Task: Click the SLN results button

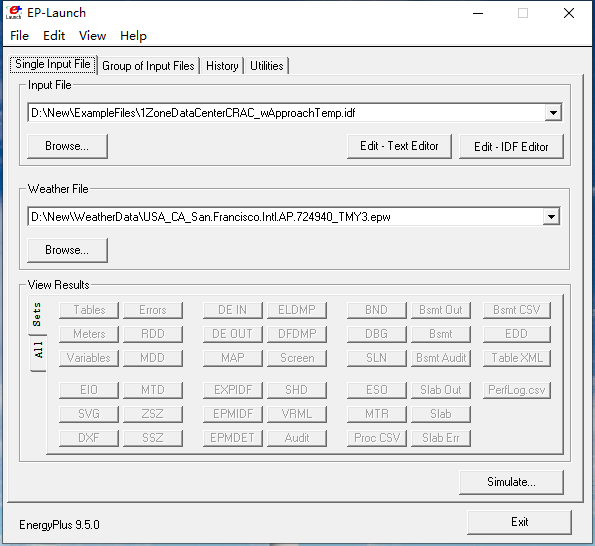Action: point(376,358)
